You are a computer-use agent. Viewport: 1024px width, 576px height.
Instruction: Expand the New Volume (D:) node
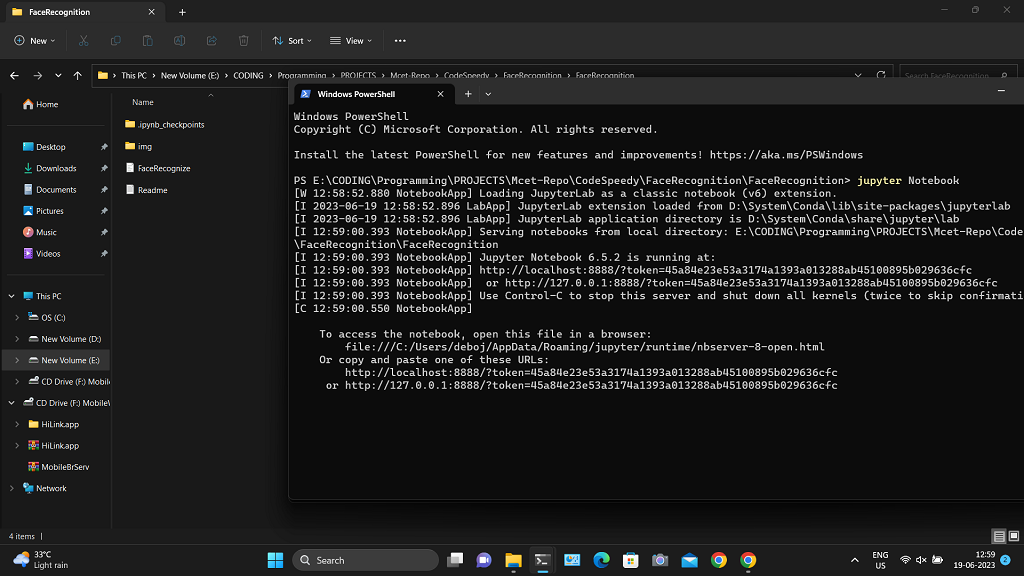click(x=17, y=339)
